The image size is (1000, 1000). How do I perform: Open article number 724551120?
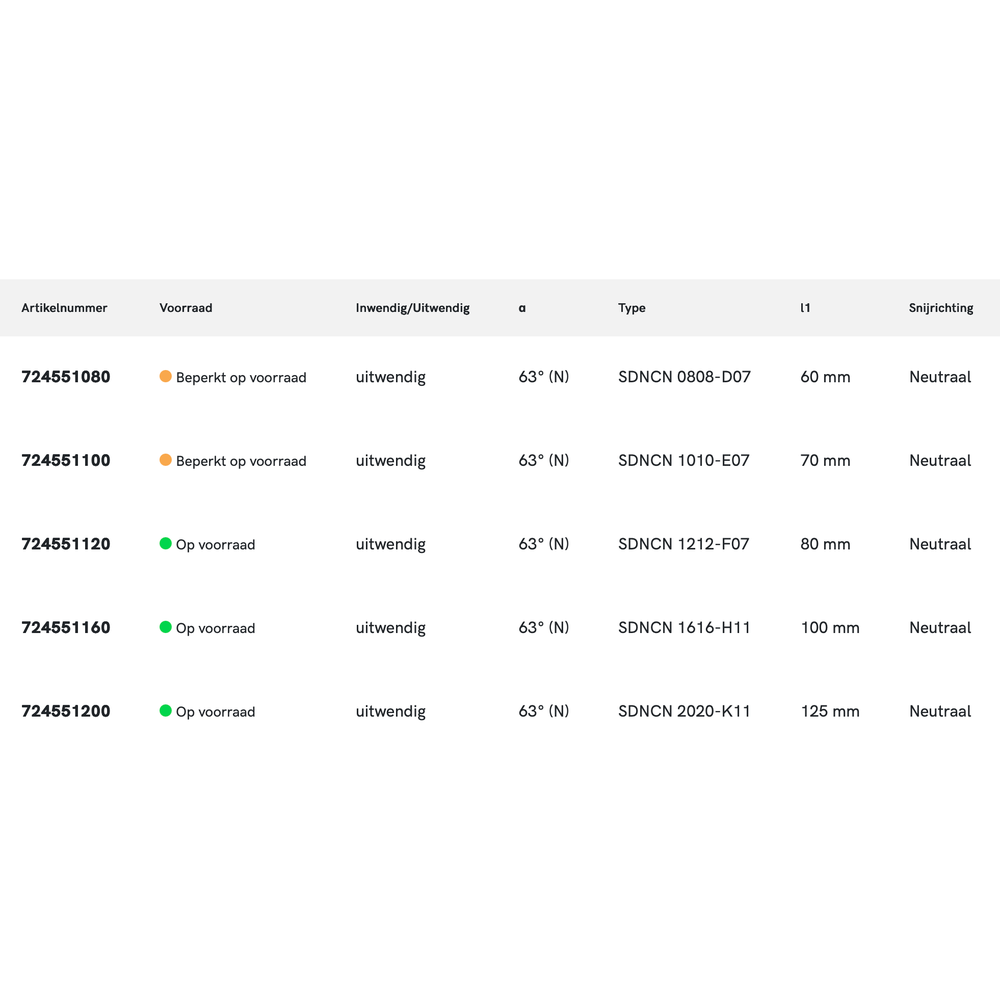(66, 544)
